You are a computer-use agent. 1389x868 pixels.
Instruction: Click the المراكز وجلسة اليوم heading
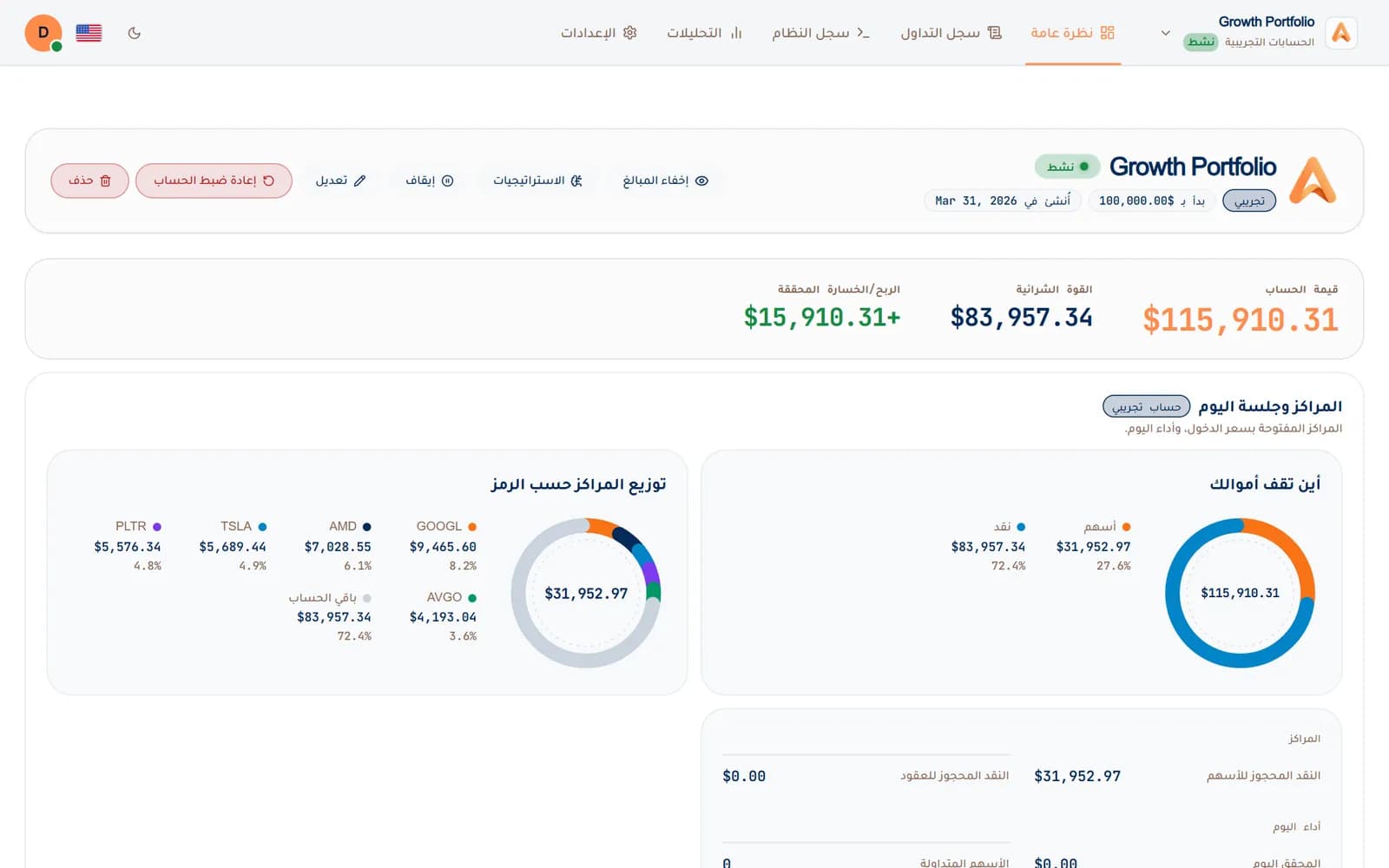pos(1270,406)
